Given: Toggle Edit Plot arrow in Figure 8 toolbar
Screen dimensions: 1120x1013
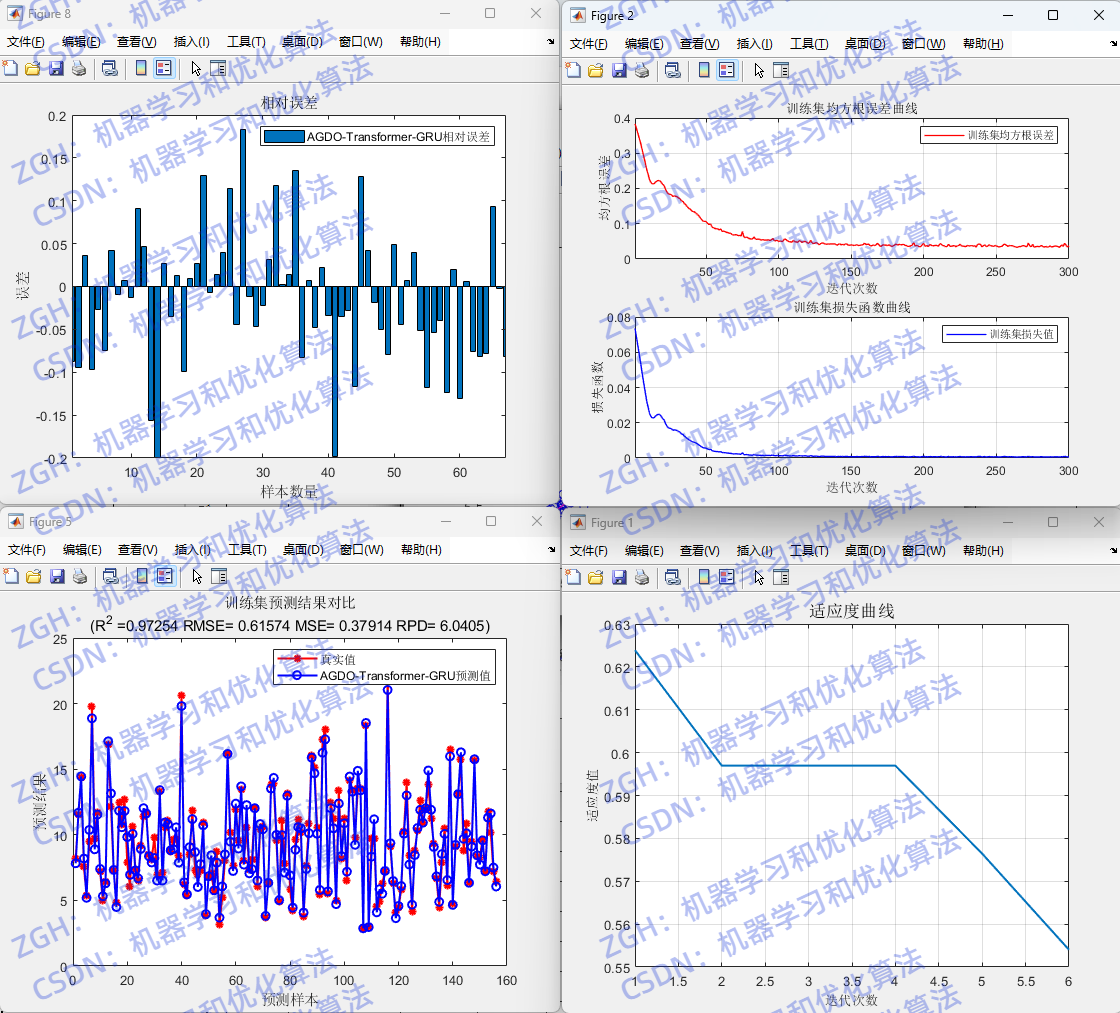Looking at the screenshot, I should [196, 69].
